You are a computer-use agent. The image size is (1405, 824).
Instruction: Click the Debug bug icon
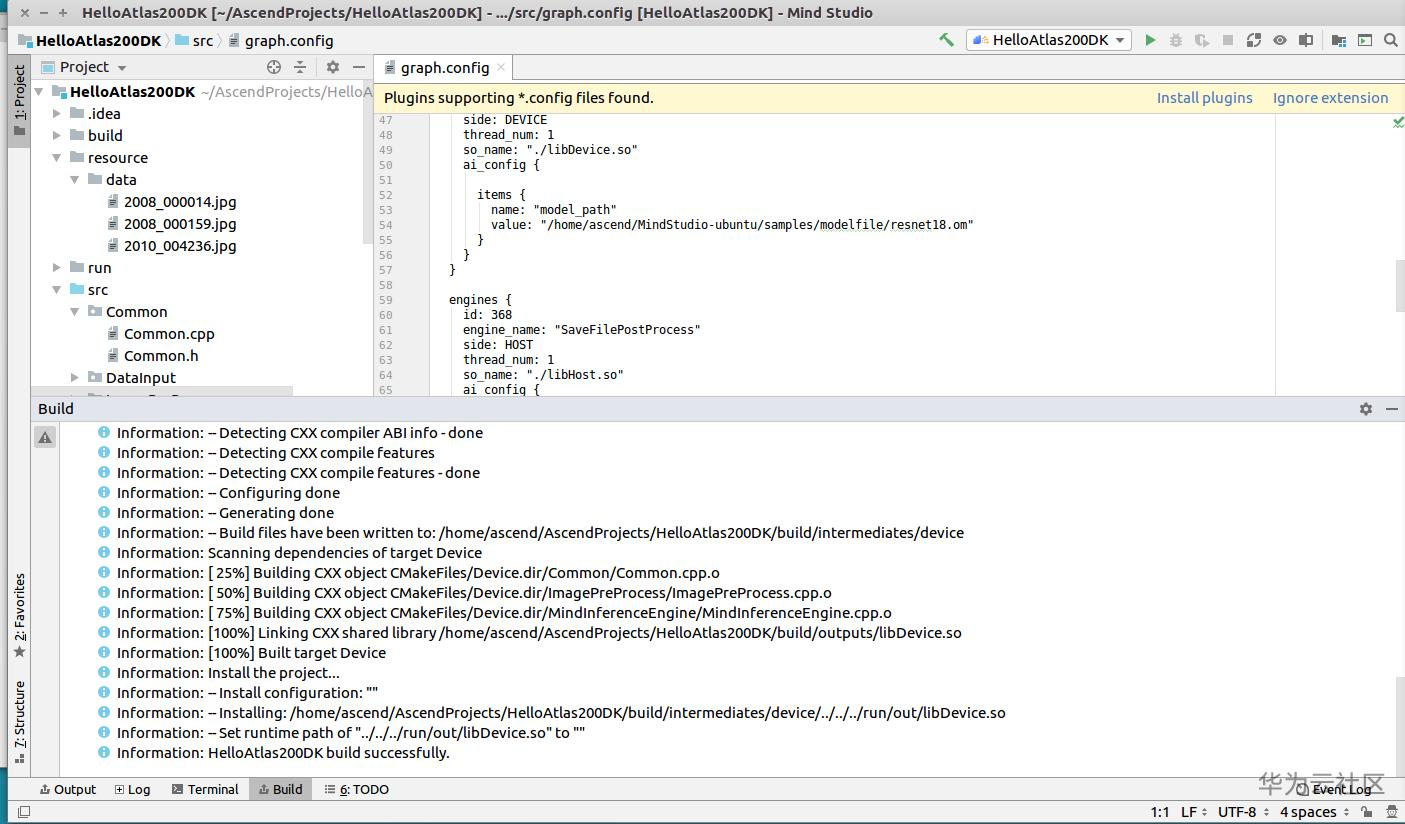(x=1176, y=40)
